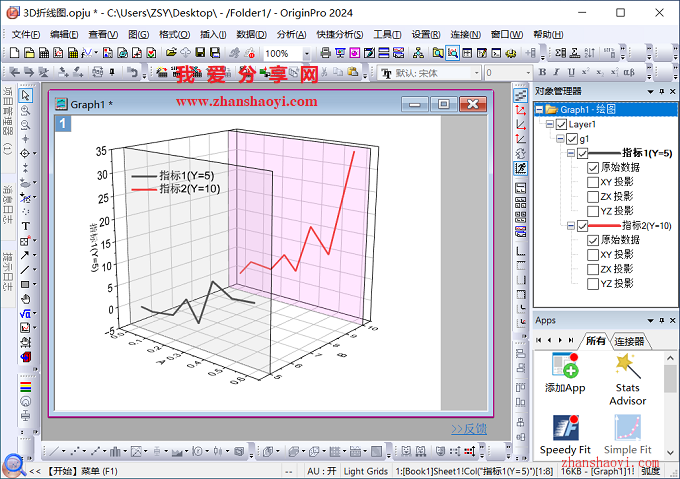Collapse the Layer1 tree node
Image resolution: width=680 pixels, height=479 pixels.
pos(549,124)
